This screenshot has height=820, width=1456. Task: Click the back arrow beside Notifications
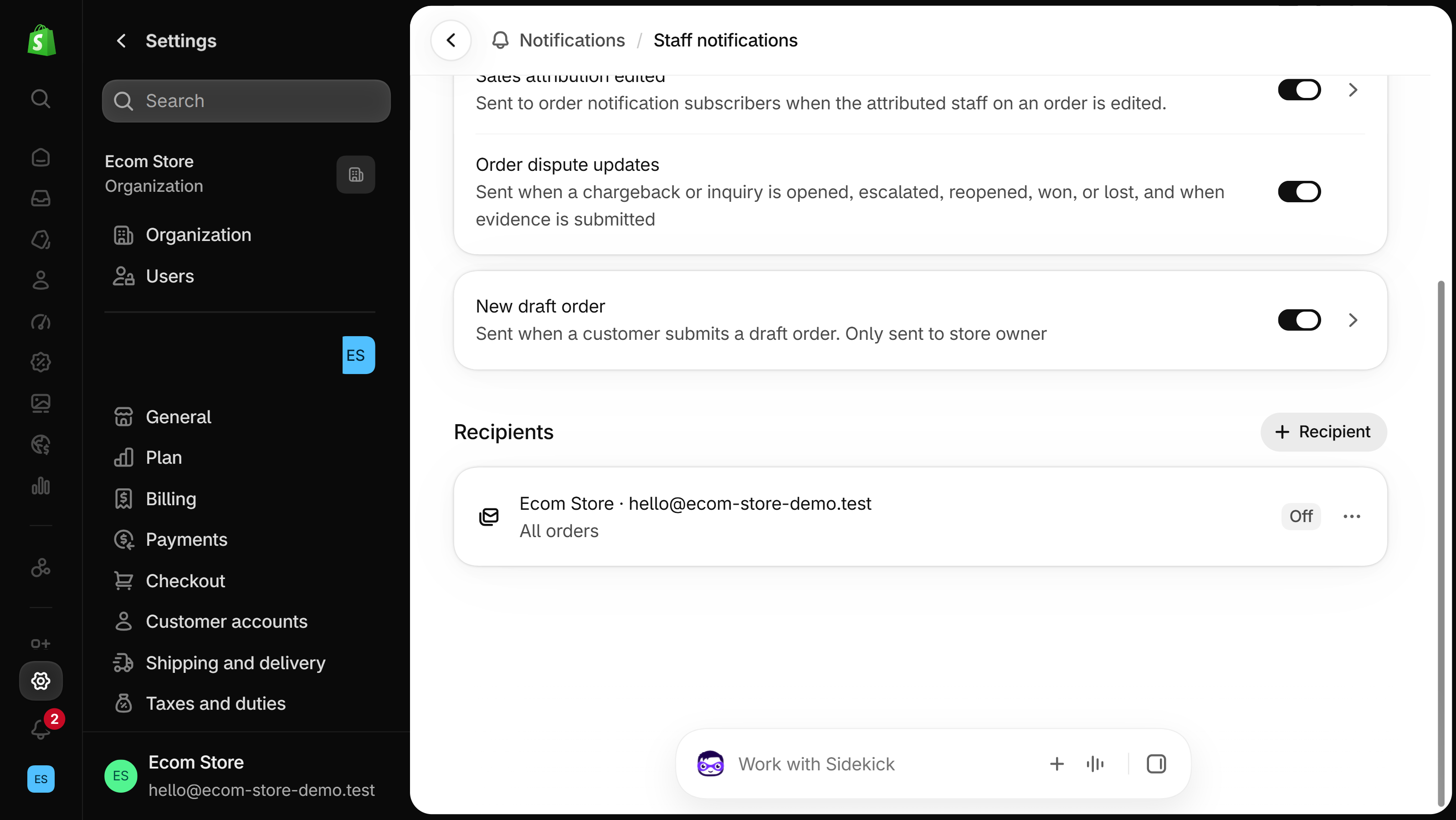(x=451, y=40)
